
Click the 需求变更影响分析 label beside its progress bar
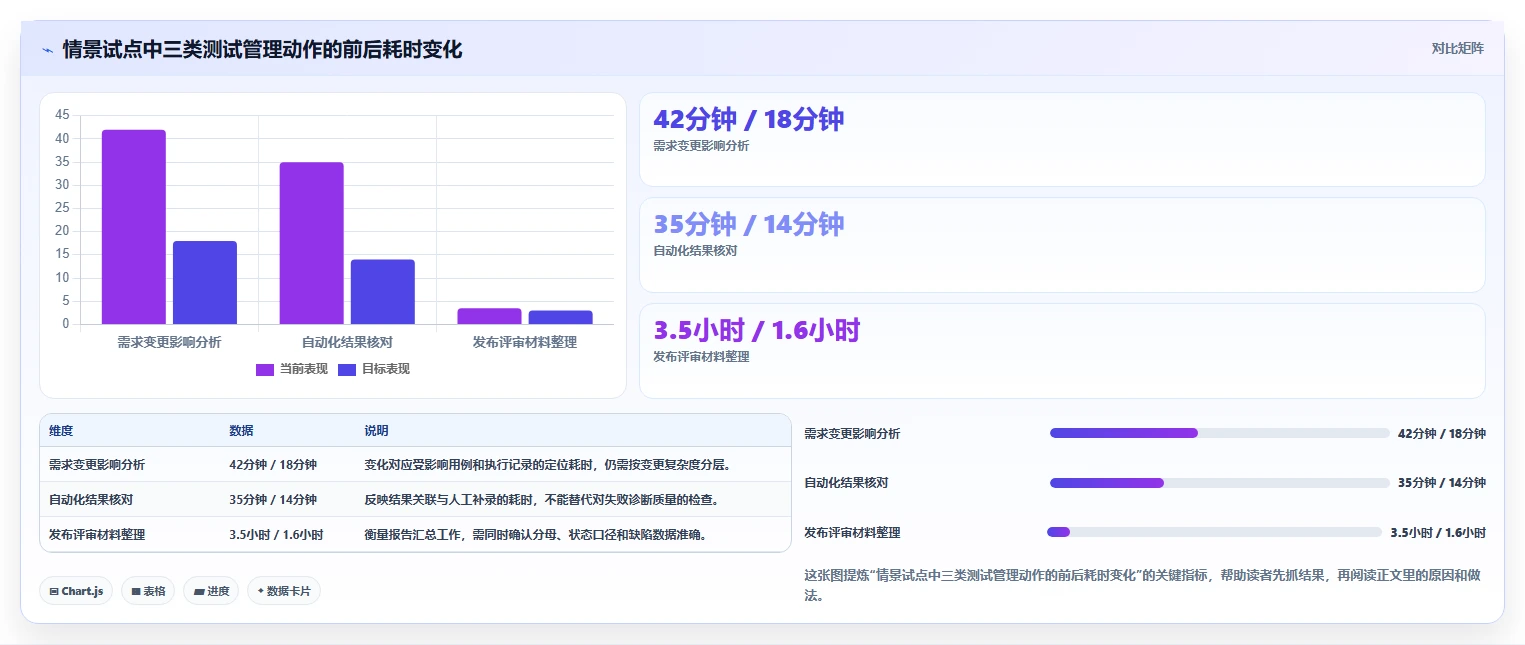click(852, 434)
